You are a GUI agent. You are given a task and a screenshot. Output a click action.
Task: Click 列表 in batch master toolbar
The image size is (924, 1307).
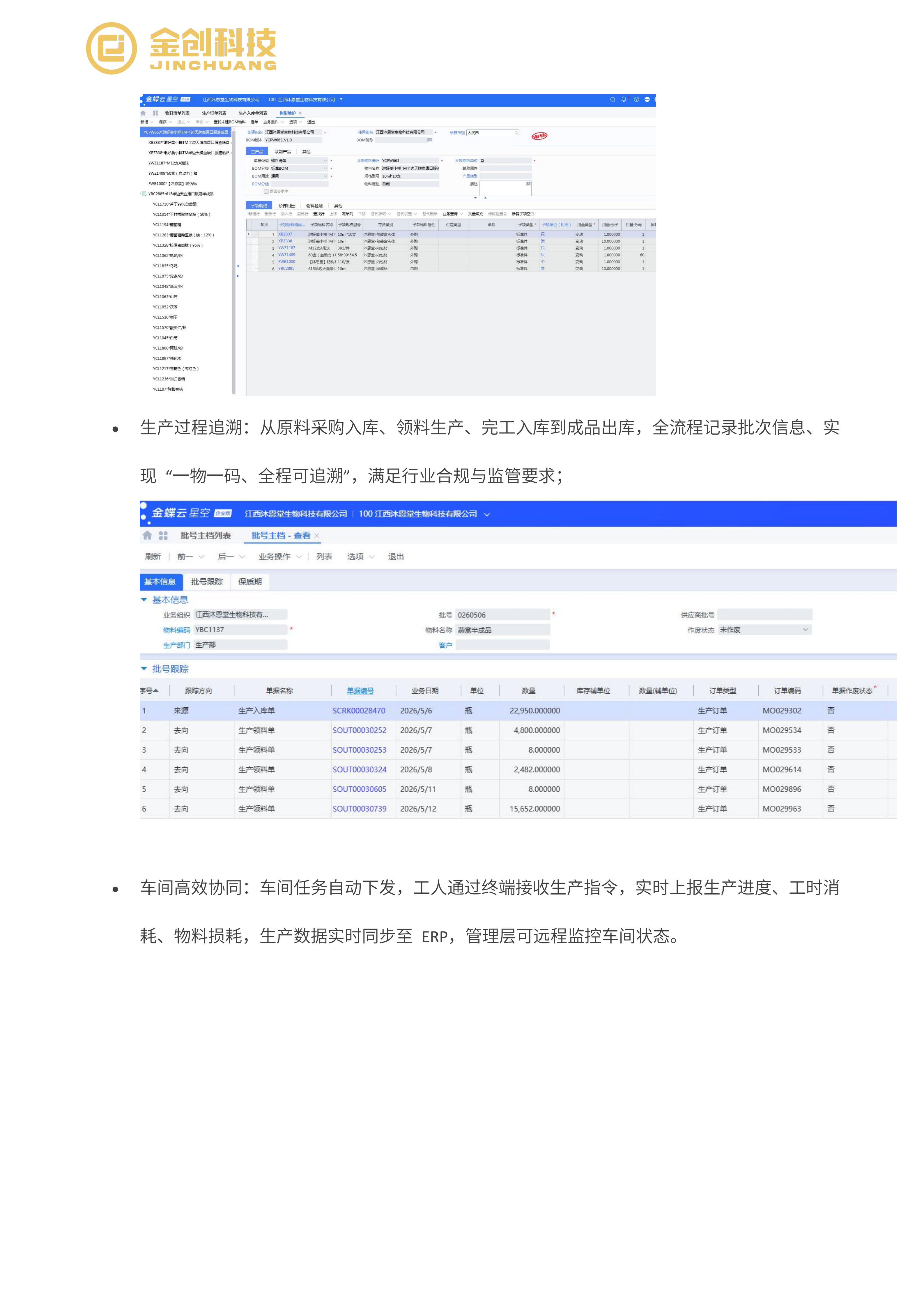(324, 557)
